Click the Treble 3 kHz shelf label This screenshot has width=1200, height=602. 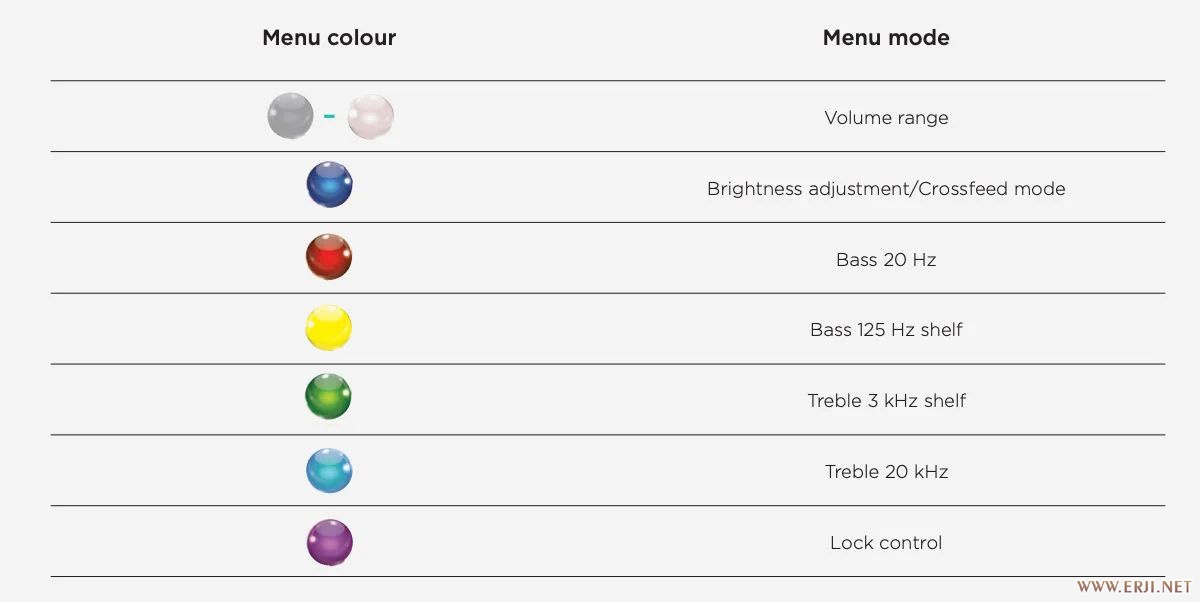tap(886, 401)
